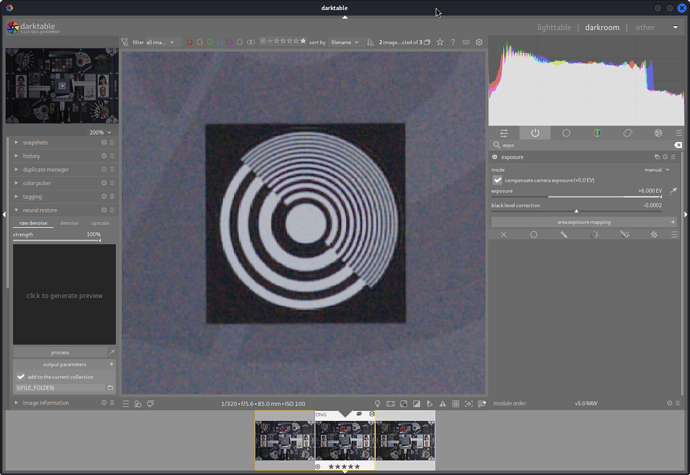This screenshot has height=475, width=690.
Task: Open online help question mark
Action: (x=453, y=42)
